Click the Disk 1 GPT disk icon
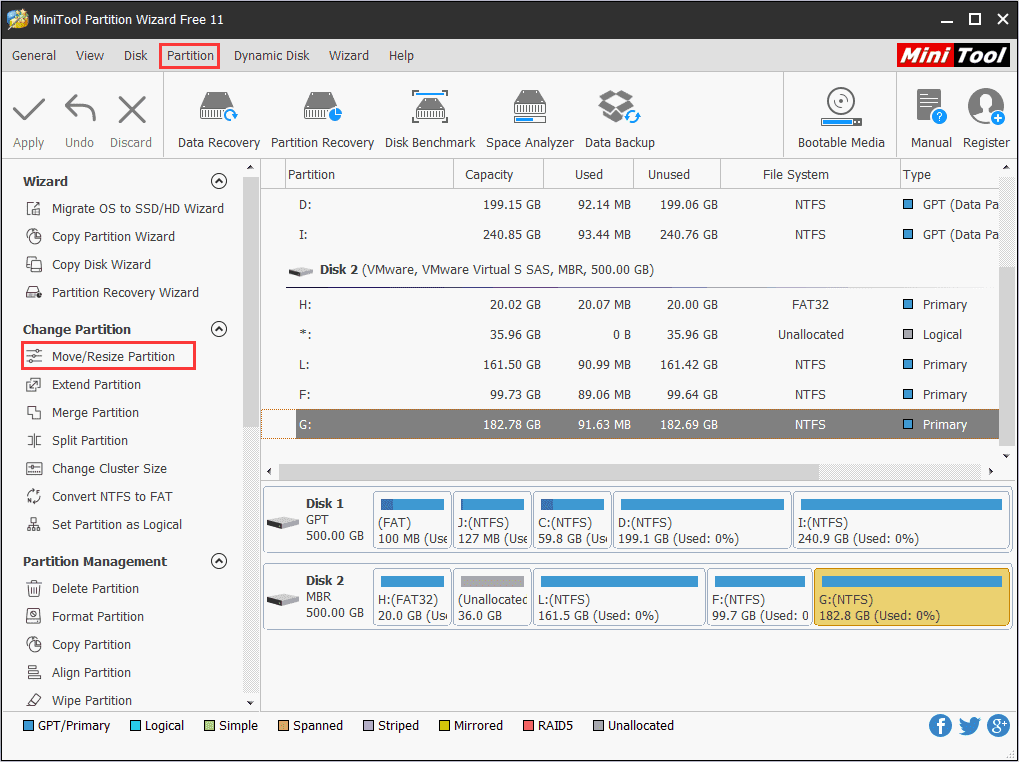 [283, 522]
